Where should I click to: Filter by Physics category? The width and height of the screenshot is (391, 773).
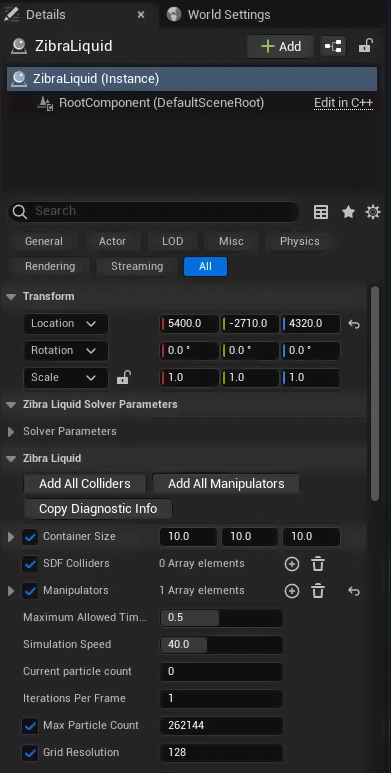(300, 242)
